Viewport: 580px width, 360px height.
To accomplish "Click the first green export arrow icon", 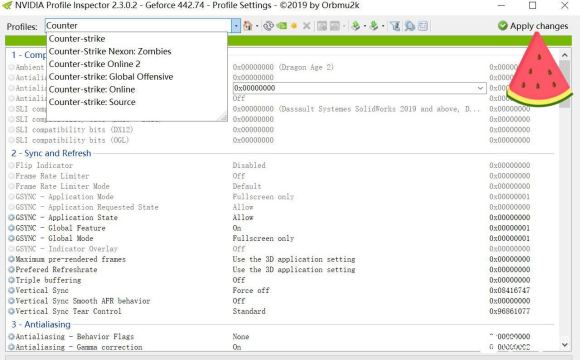I will (x=356, y=26).
